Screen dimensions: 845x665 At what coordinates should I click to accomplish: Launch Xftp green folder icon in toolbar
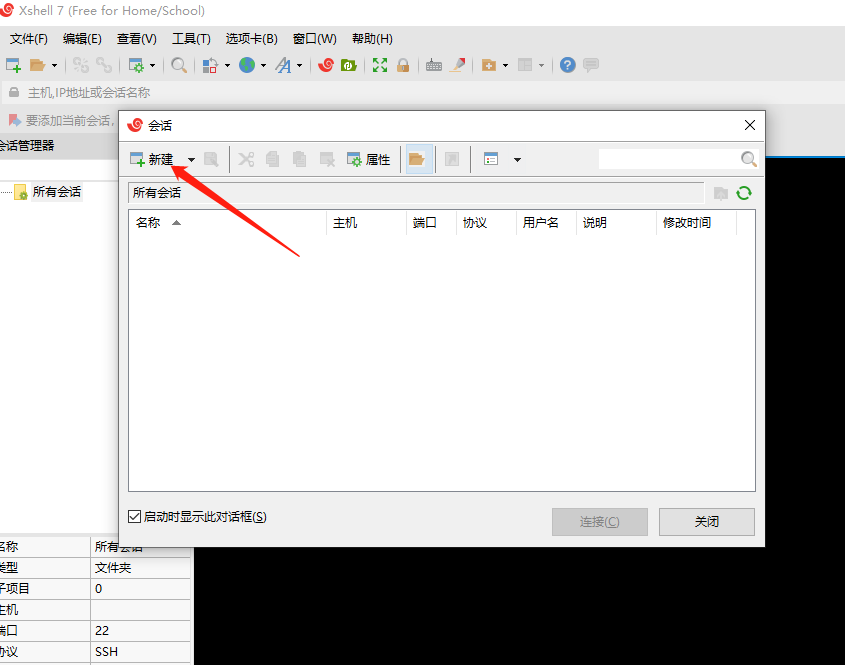(x=349, y=65)
